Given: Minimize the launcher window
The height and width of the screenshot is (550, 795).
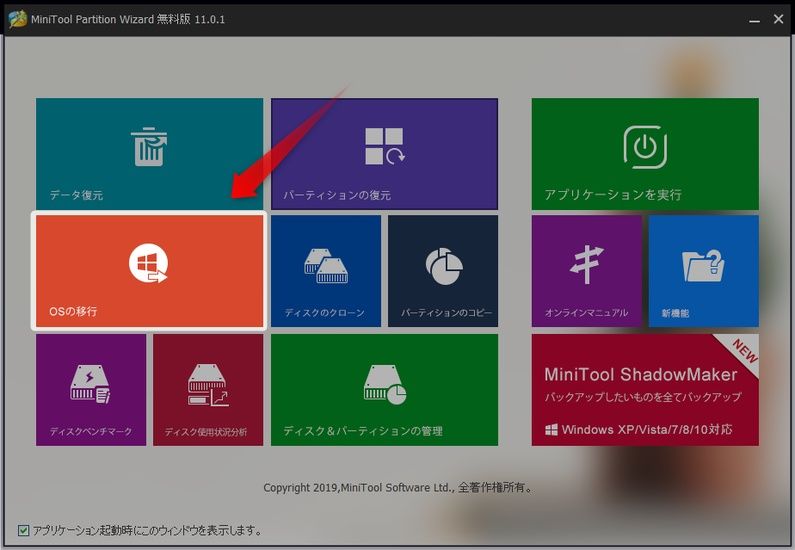Looking at the screenshot, I should pos(754,19).
